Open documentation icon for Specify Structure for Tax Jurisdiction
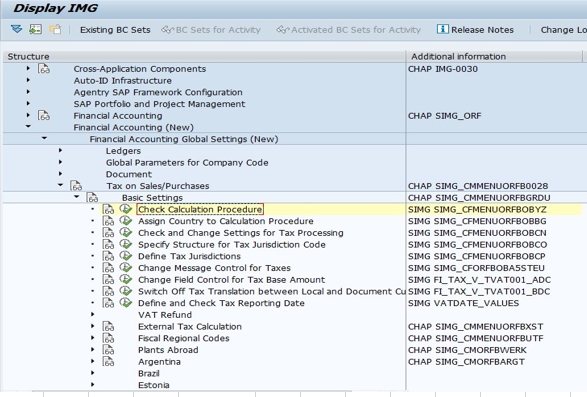The width and height of the screenshot is (587, 397). 109,244
